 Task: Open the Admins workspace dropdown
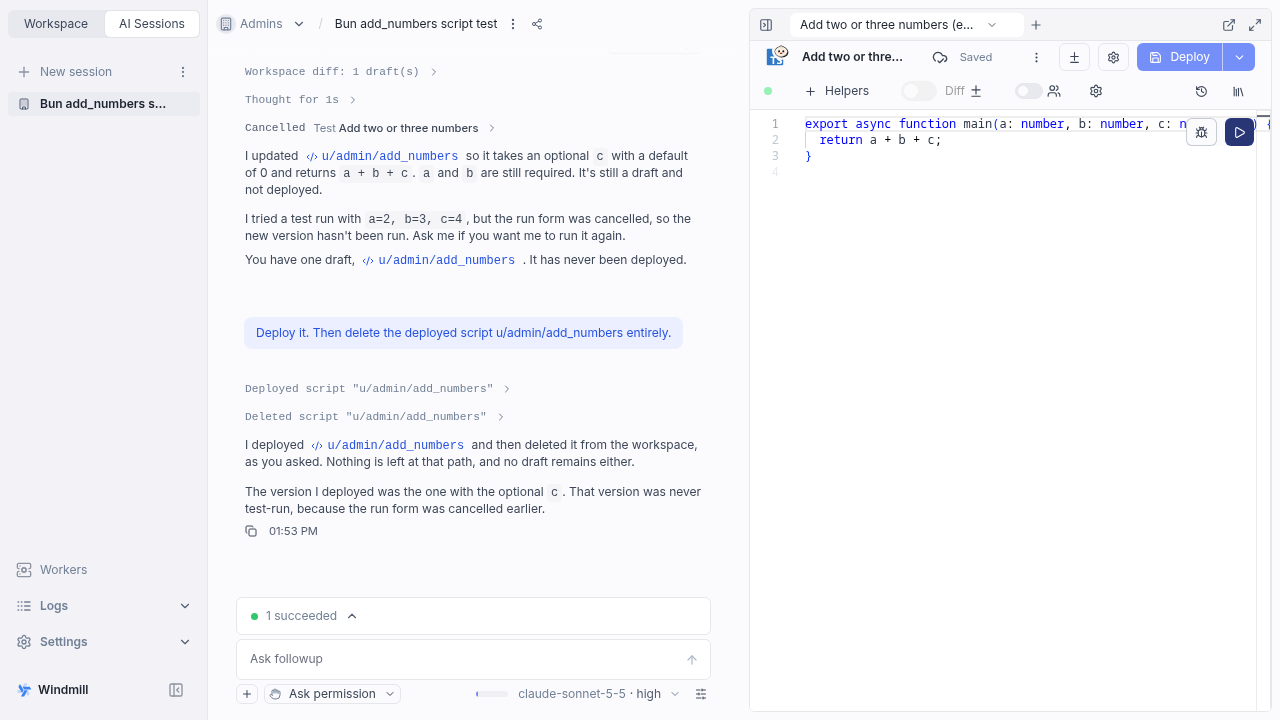coord(261,24)
